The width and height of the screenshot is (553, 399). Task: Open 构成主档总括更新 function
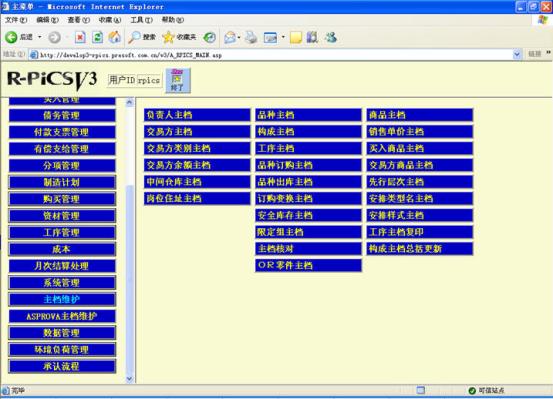(420, 249)
